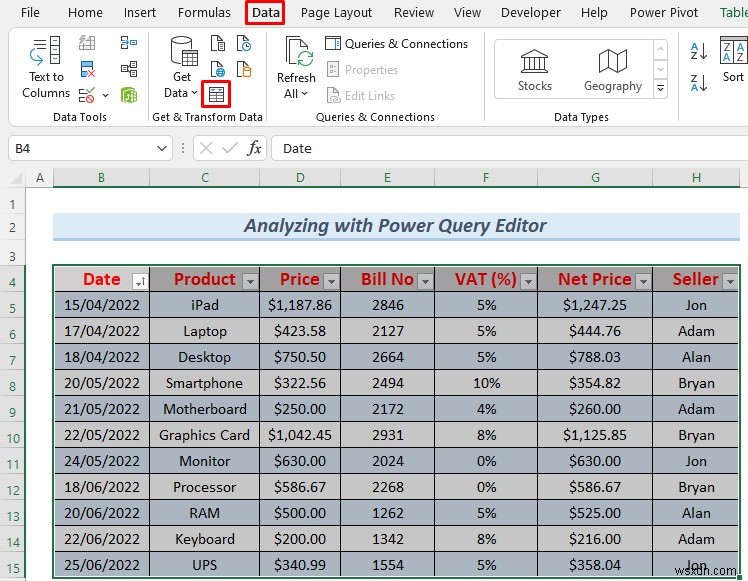This screenshot has width=748, height=581.
Task: Switch to Review tab
Action: 414,12
